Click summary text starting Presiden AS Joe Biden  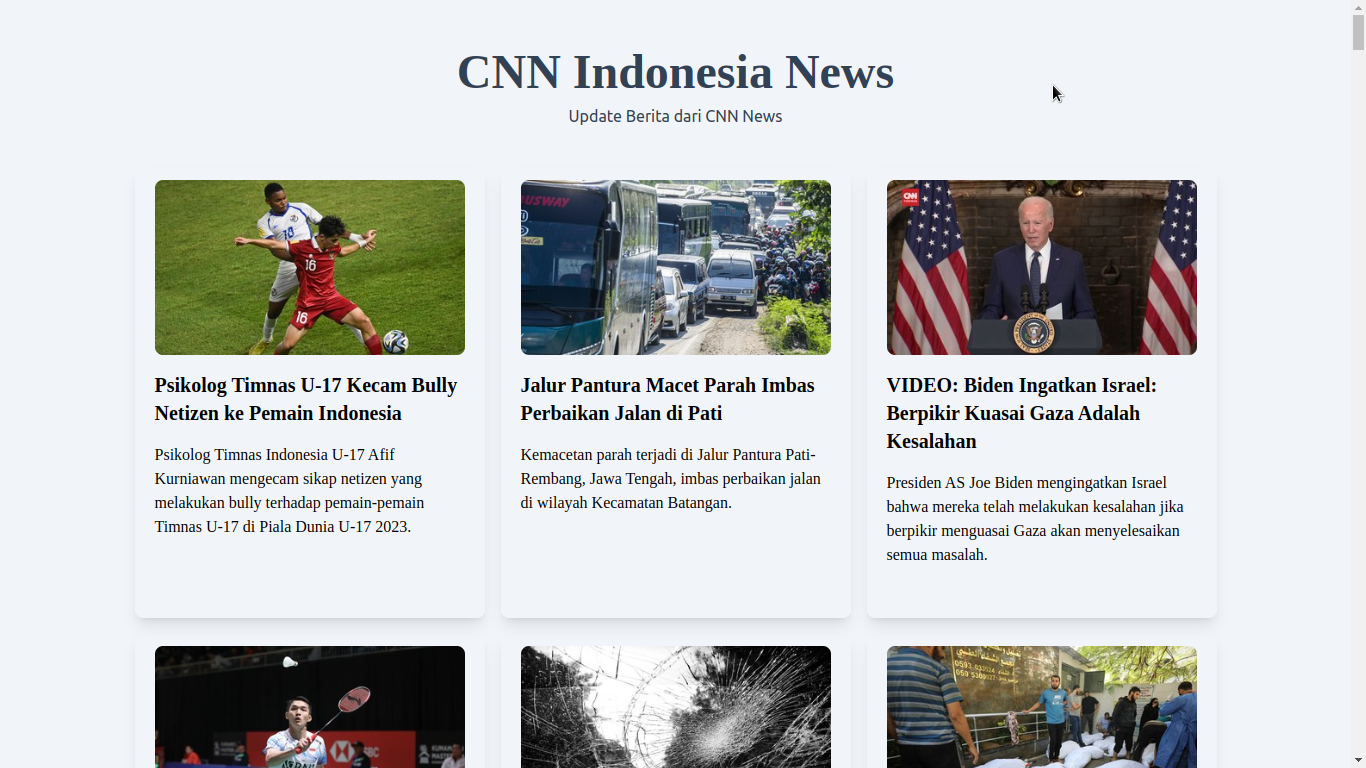coord(1035,518)
